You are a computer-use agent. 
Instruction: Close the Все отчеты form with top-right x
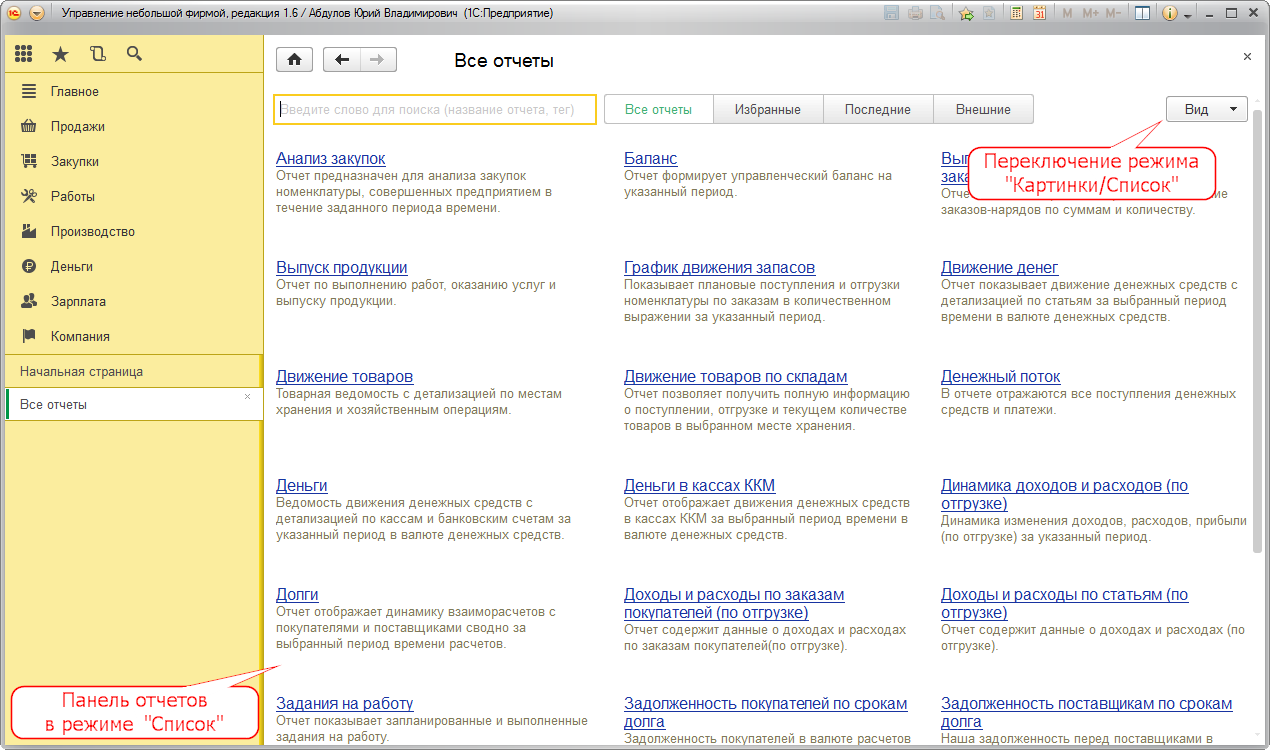pos(1247,57)
